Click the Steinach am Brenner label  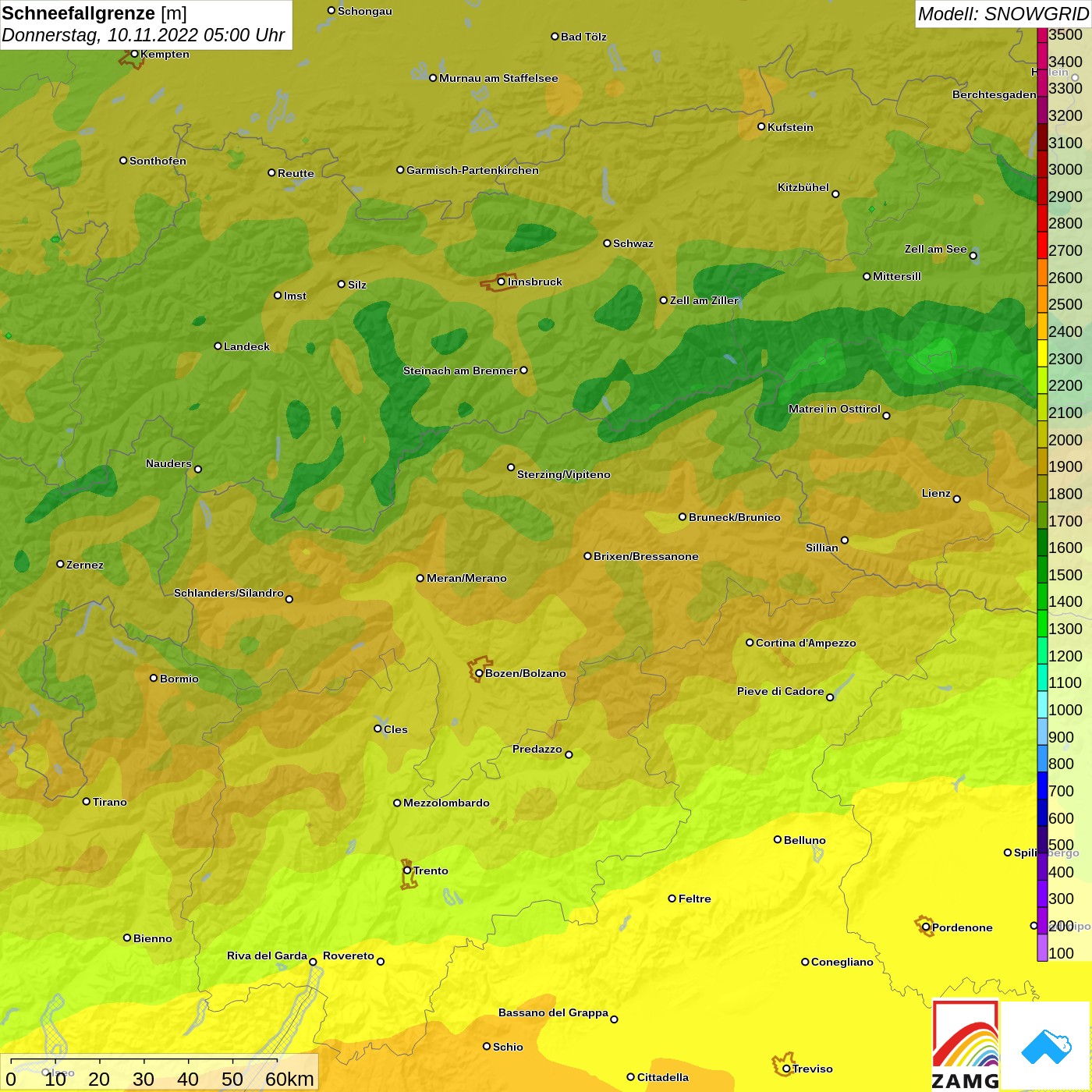click(x=460, y=370)
